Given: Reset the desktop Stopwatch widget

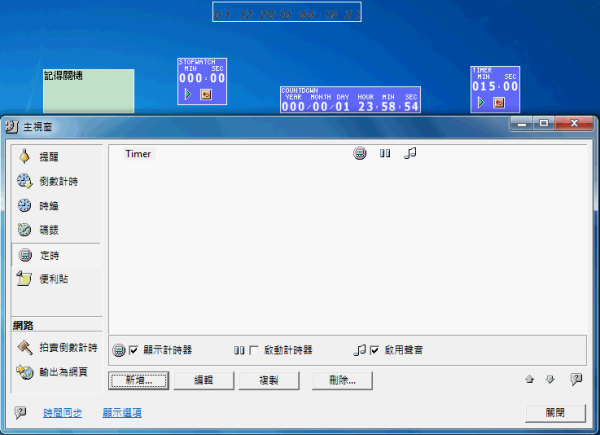Looking at the screenshot, I should [x=206, y=94].
